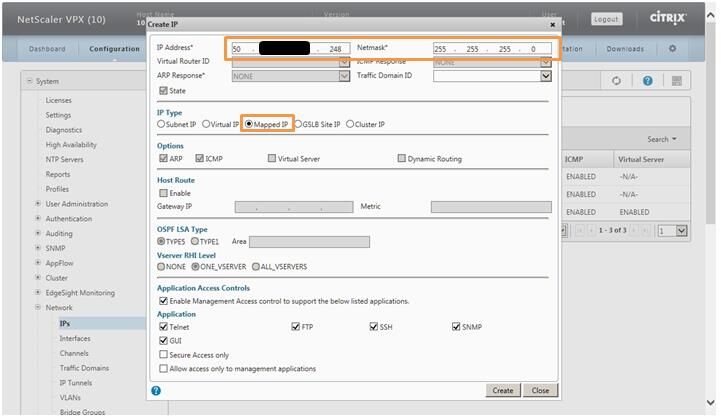Click the Logout button

pos(606,19)
